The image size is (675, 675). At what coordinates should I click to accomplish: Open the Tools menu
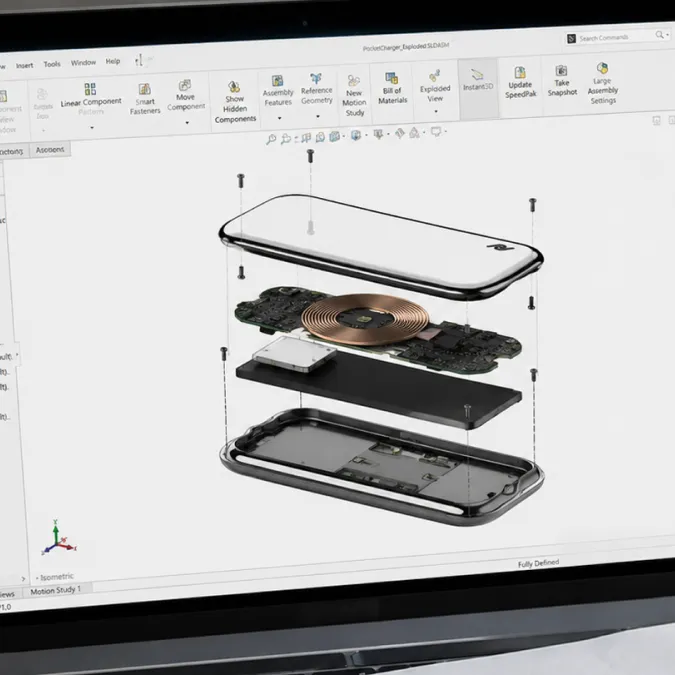tap(52, 64)
